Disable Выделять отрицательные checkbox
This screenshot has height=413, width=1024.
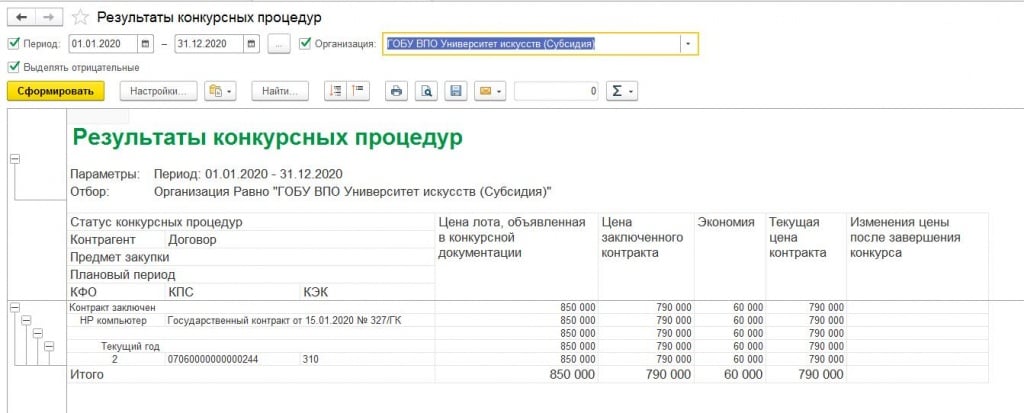tap(13, 67)
